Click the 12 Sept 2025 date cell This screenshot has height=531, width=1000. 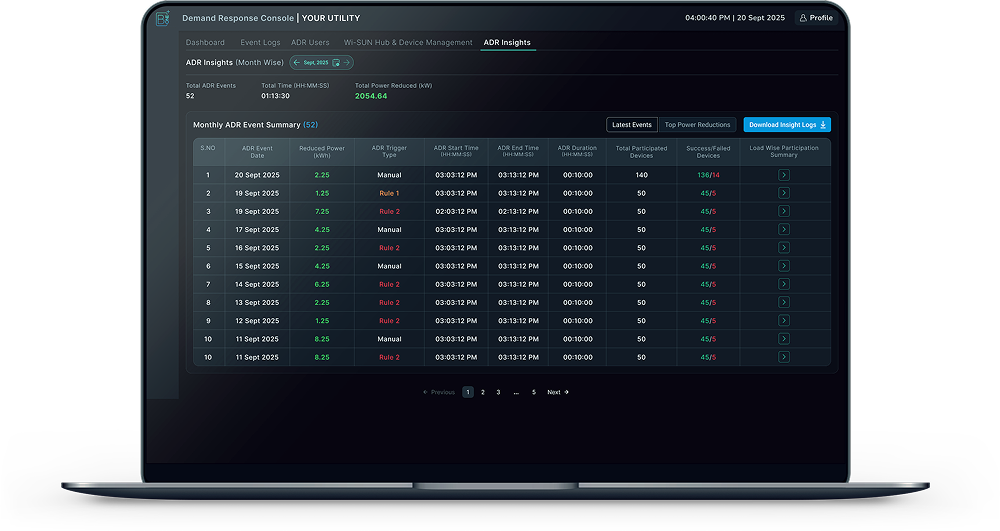click(257, 321)
